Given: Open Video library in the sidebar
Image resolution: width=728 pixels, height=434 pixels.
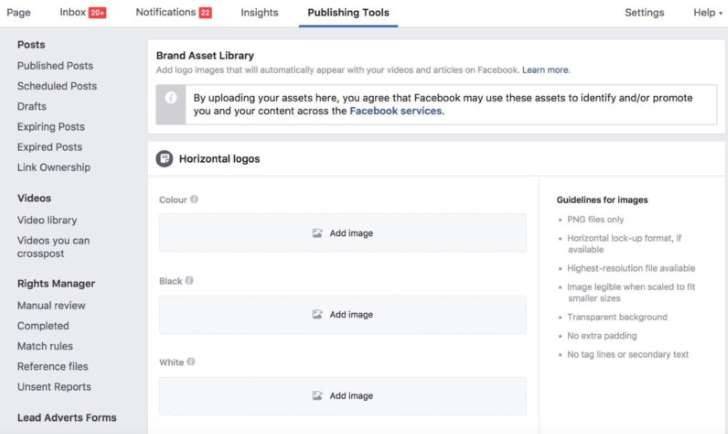Looking at the screenshot, I should coord(47,220).
